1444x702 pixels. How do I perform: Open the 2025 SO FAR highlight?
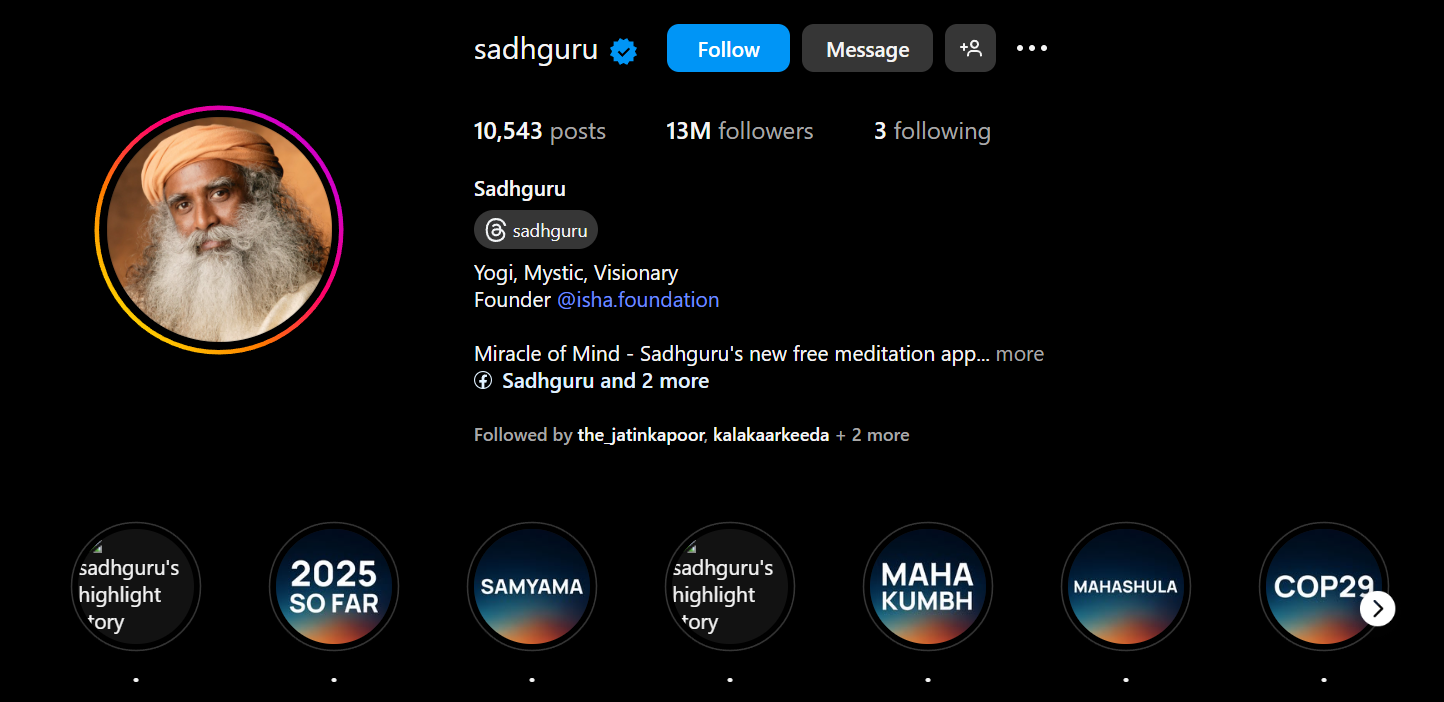pos(334,587)
